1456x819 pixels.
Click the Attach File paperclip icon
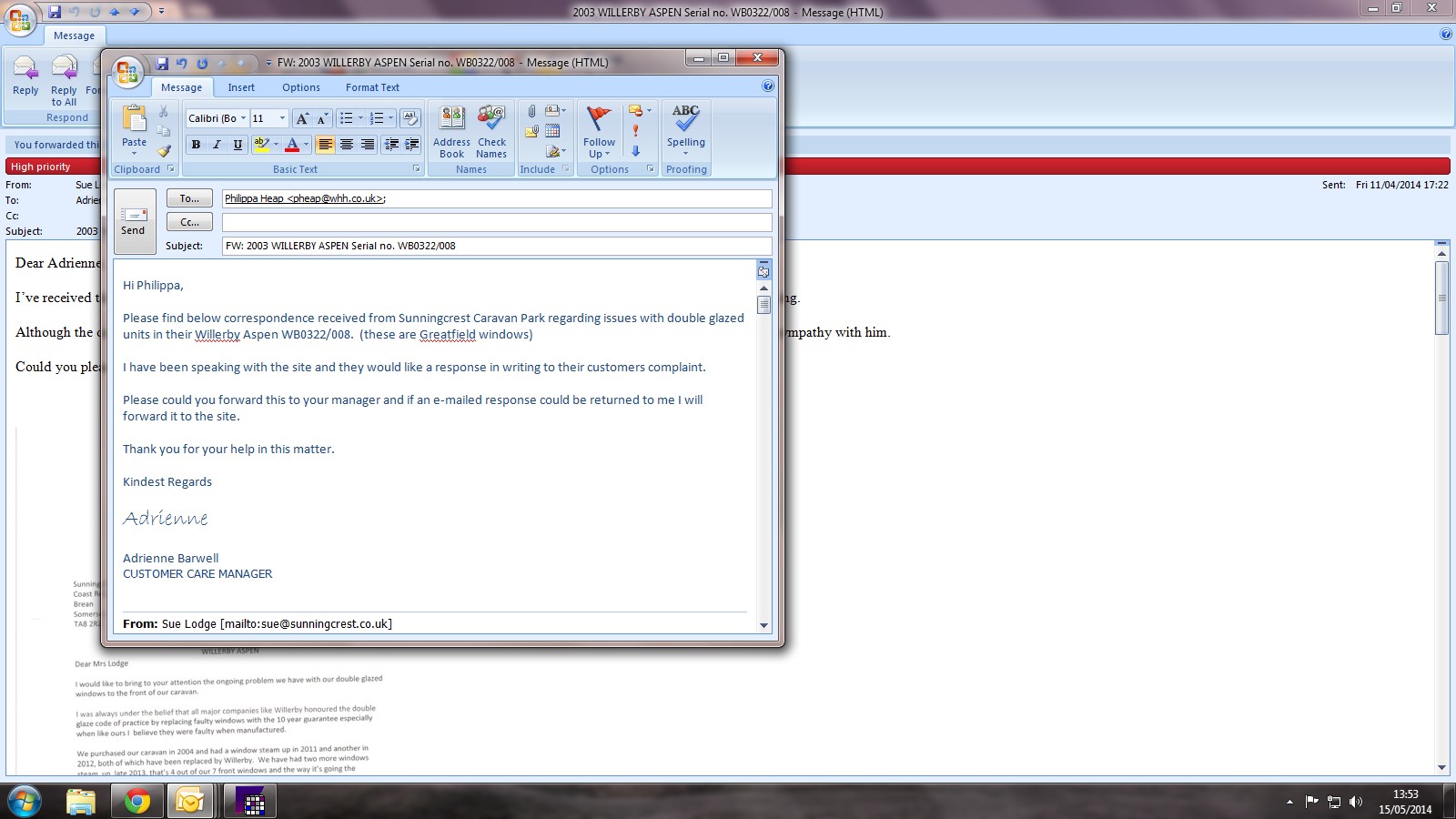(531, 111)
